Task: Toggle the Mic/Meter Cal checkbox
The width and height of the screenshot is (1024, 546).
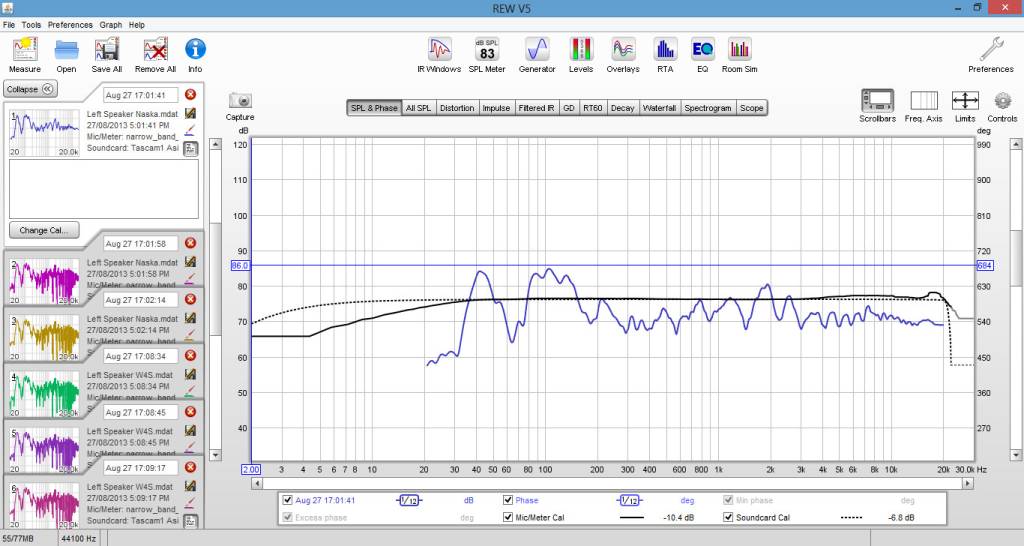Action: (508, 518)
